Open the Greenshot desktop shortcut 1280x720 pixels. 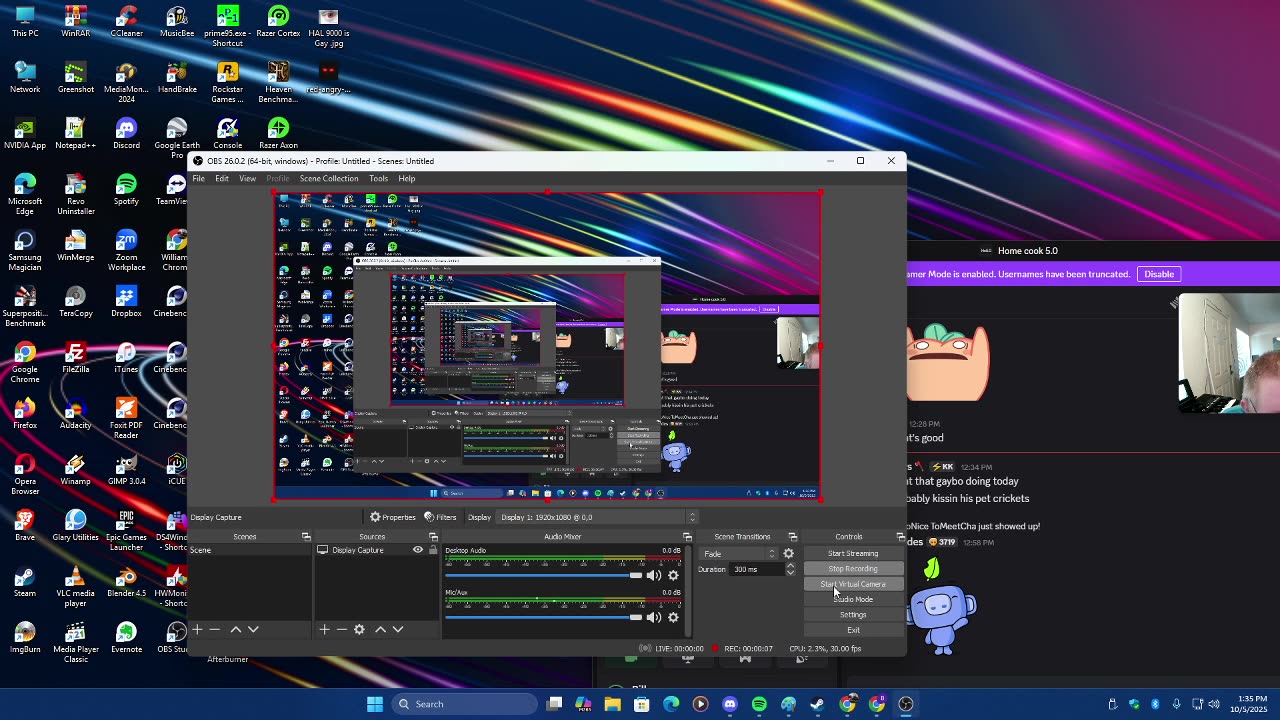(75, 78)
